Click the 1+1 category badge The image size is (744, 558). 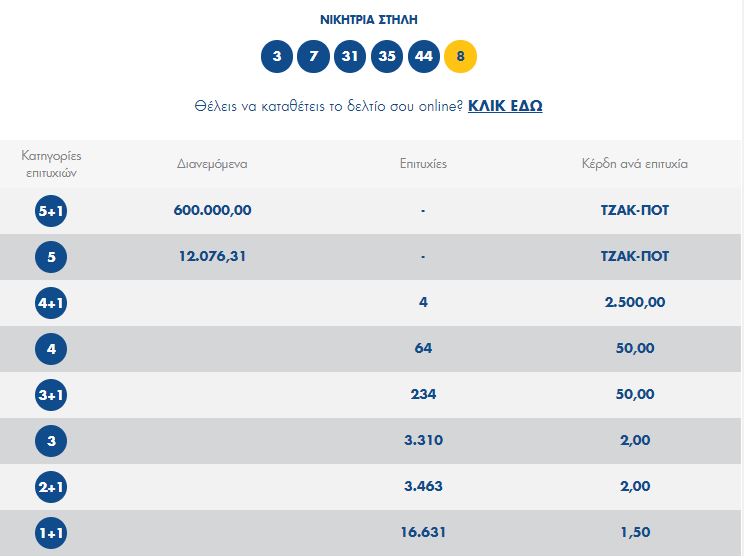click(51, 533)
